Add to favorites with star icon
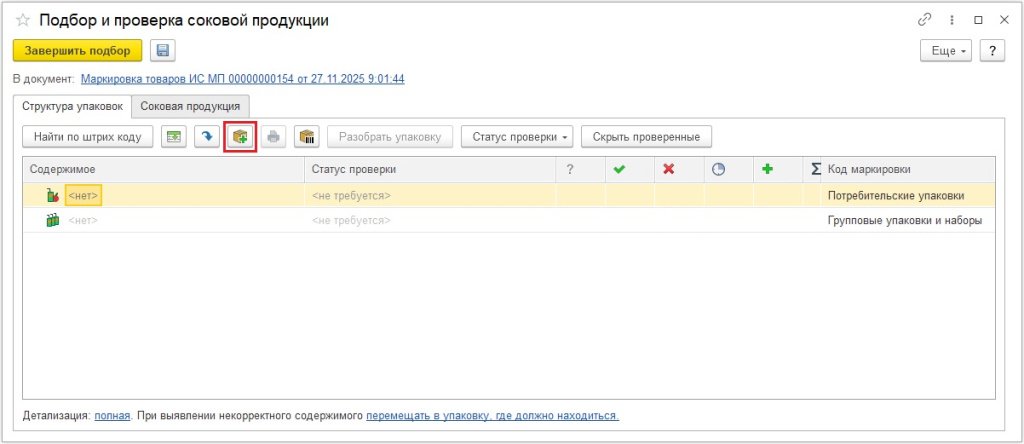The image size is (1024, 444). [x=22, y=21]
